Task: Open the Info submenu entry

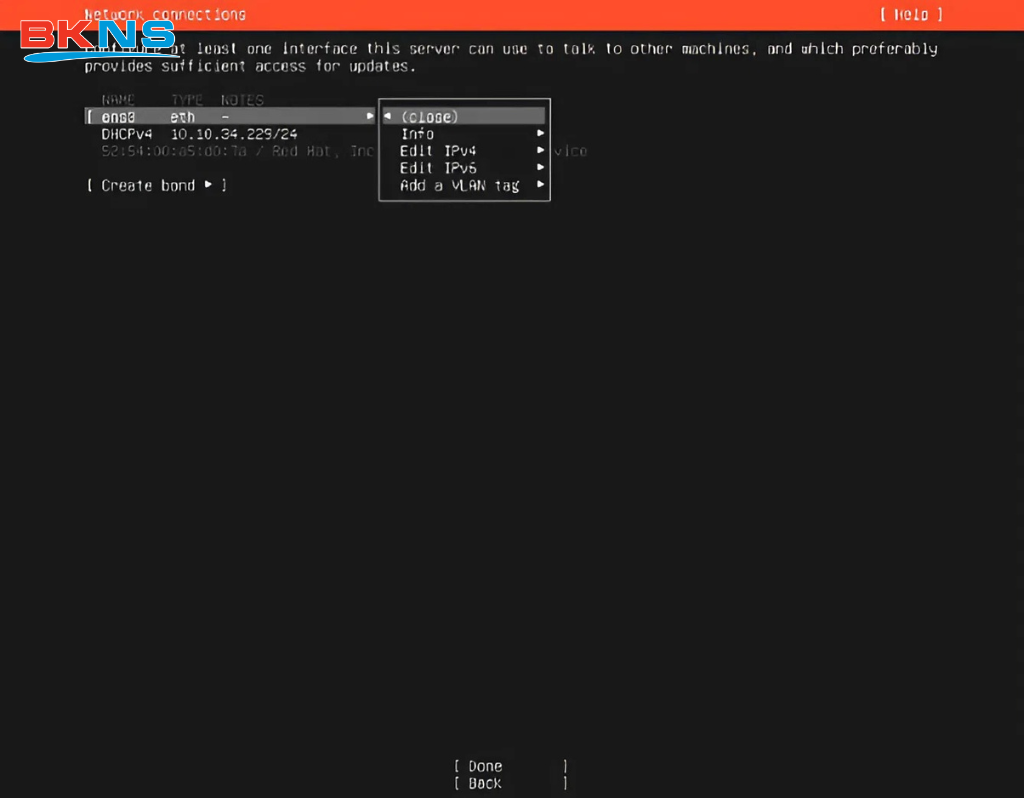Action: 417,134
